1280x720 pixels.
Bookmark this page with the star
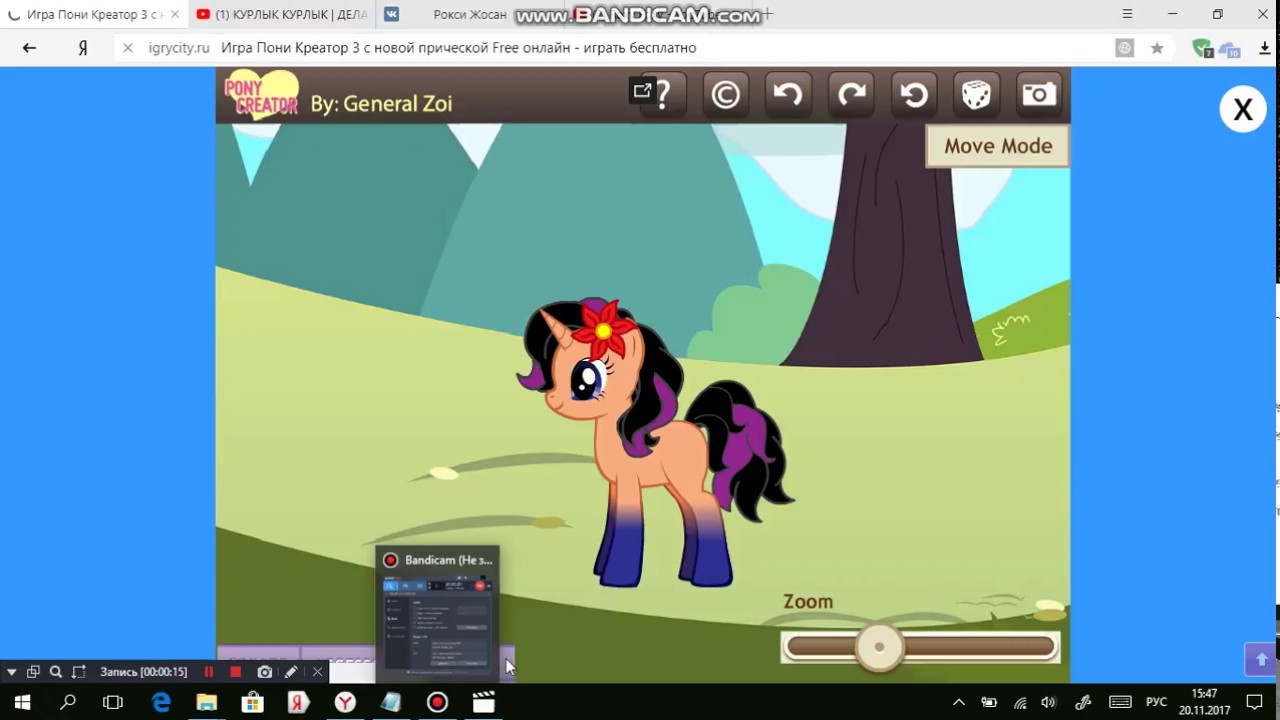tap(1157, 48)
